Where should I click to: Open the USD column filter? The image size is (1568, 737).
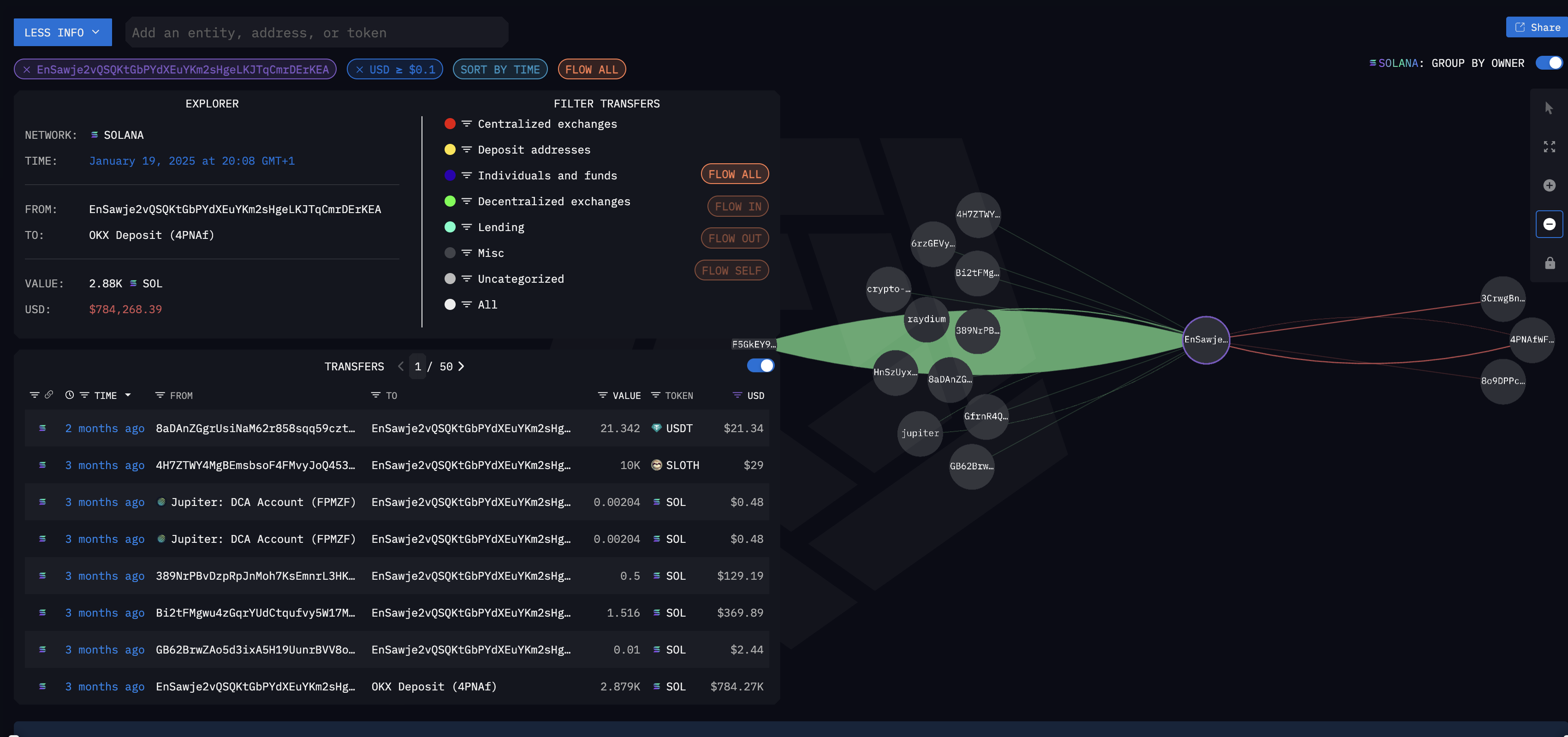[x=737, y=395]
